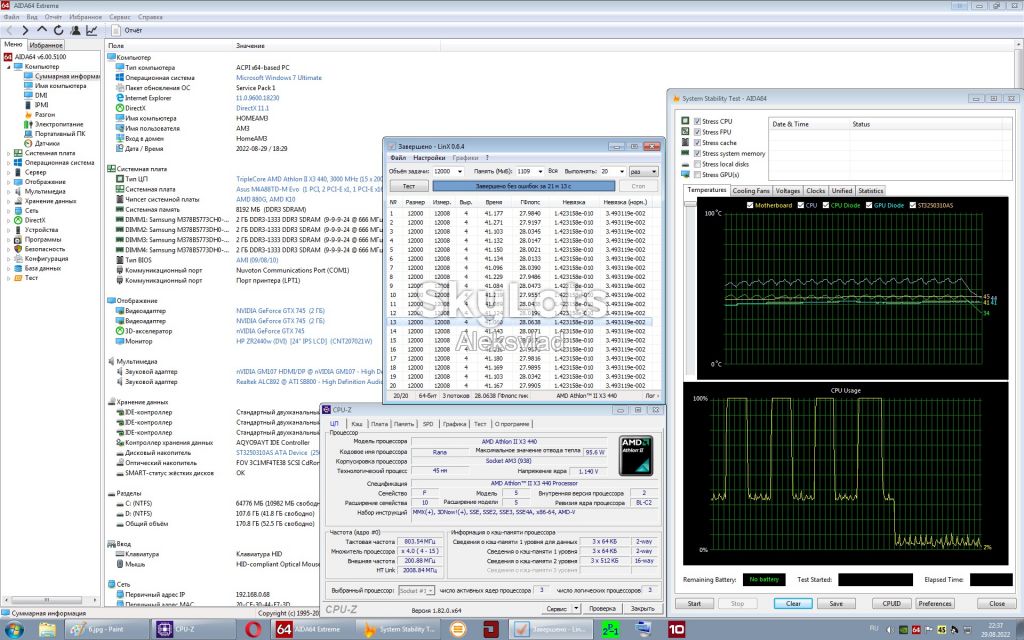Click the Preferences button
This screenshot has width=1024, height=640.
[x=935, y=603]
